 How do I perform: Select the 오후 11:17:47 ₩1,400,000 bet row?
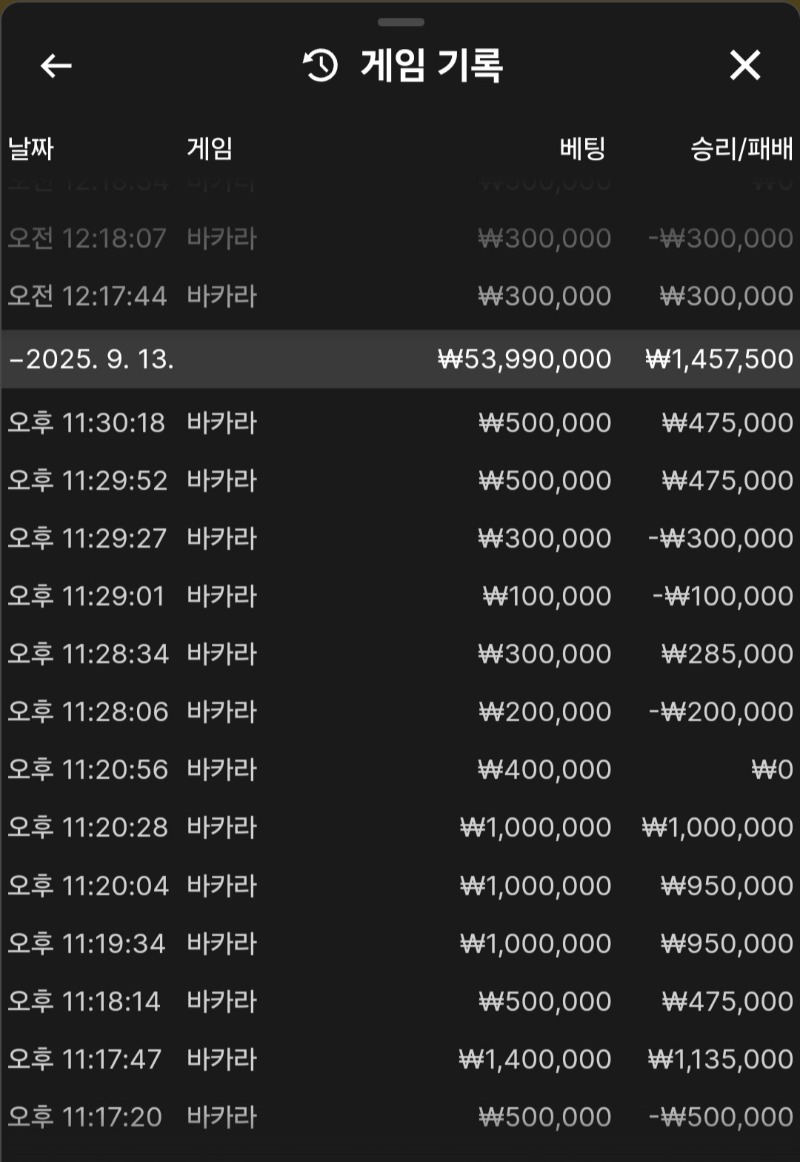coord(400,1059)
